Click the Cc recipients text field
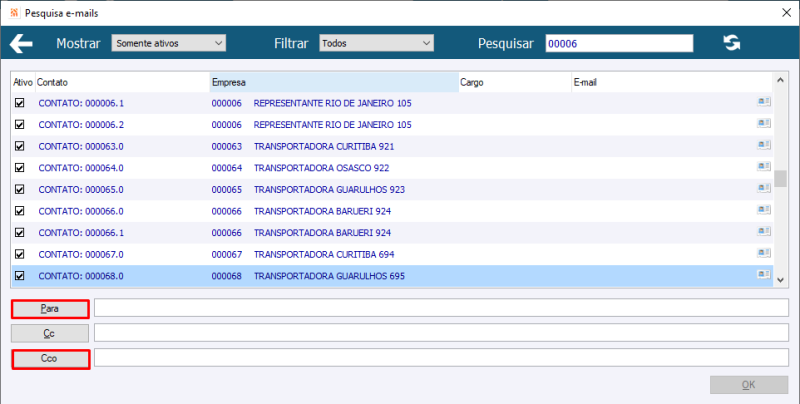 pyautogui.click(x=441, y=333)
